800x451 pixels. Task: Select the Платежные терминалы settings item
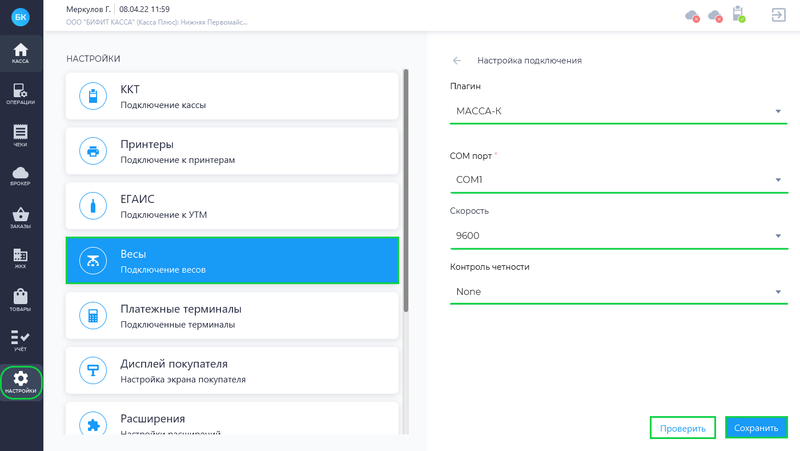[232, 316]
